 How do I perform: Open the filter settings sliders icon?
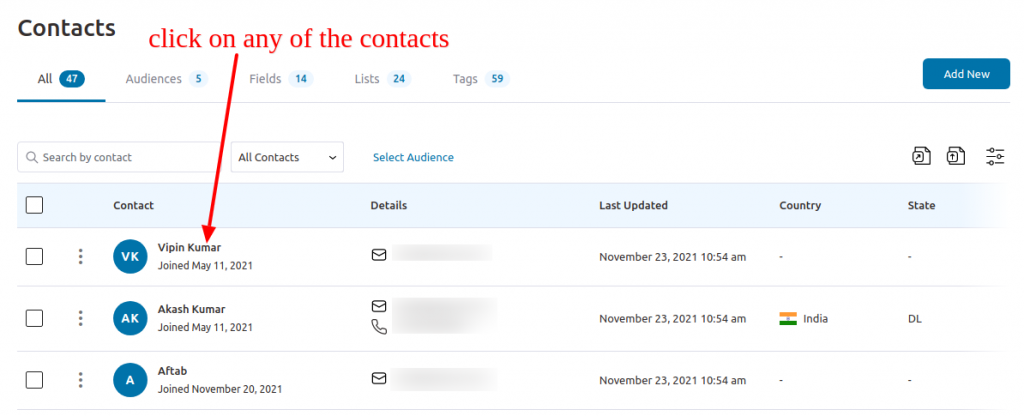pos(995,157)
